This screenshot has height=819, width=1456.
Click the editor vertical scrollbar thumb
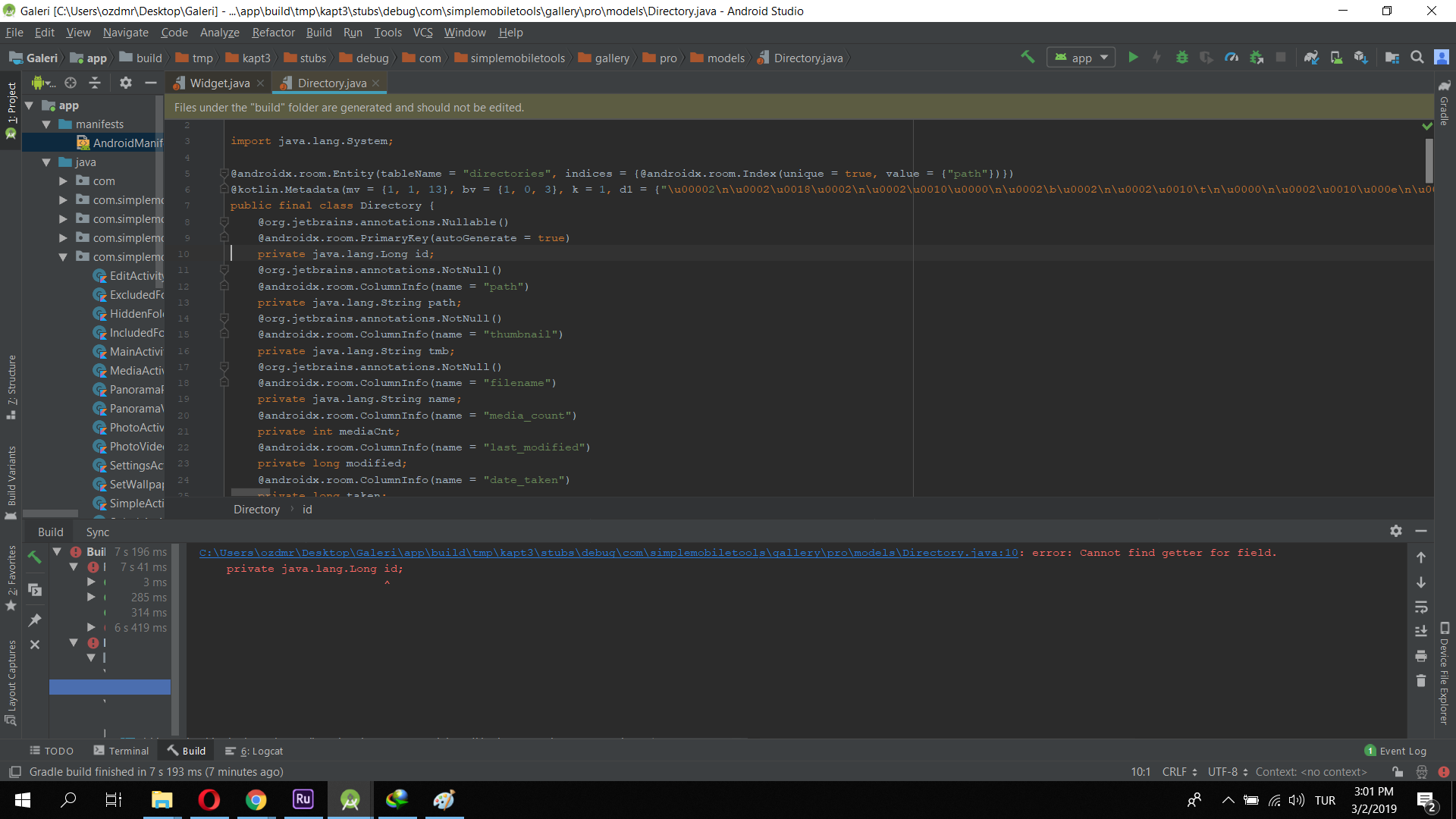pyautogui.click(x=1429, y=159)
